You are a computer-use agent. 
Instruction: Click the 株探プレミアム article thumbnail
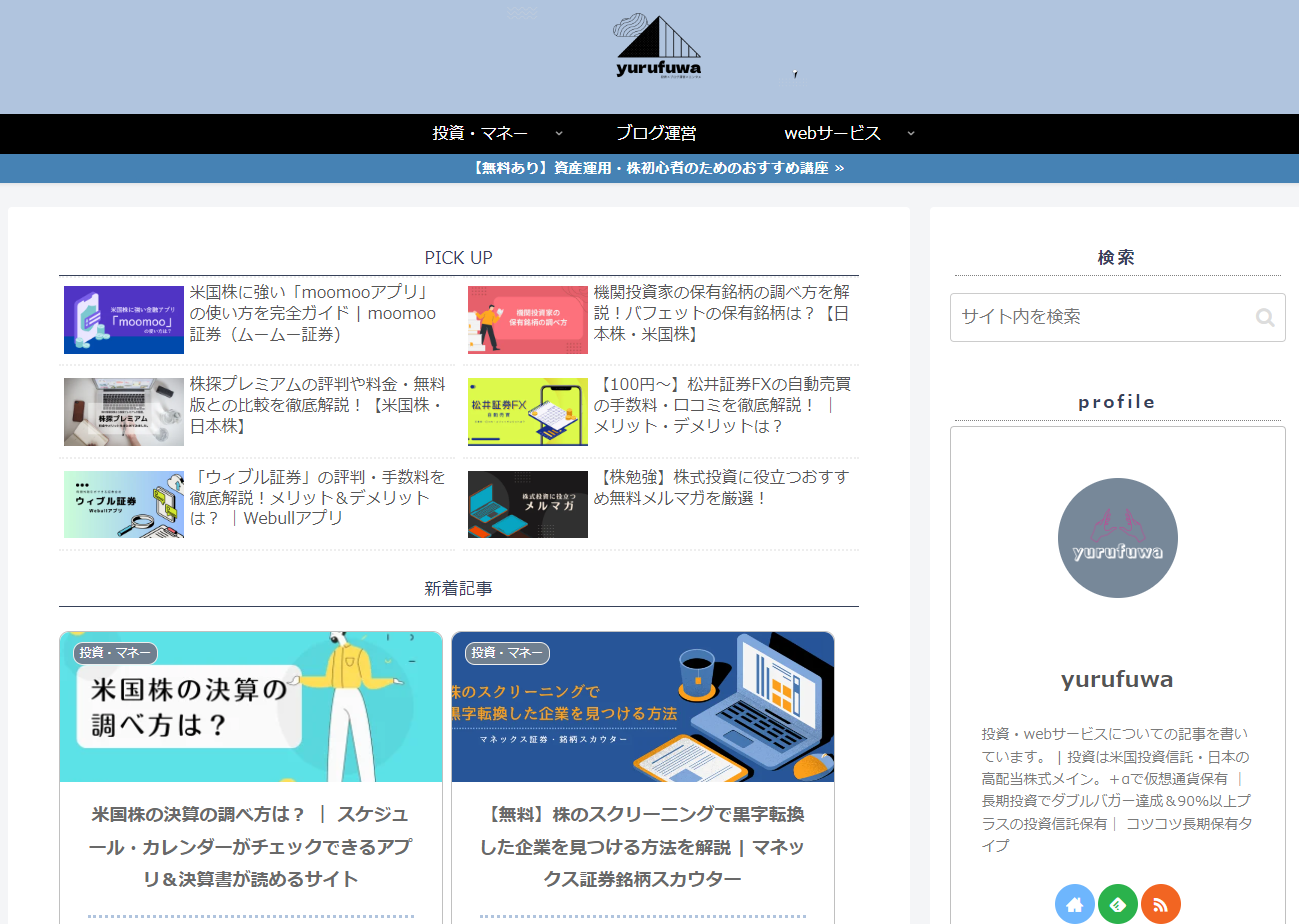(x=124, y=412)
